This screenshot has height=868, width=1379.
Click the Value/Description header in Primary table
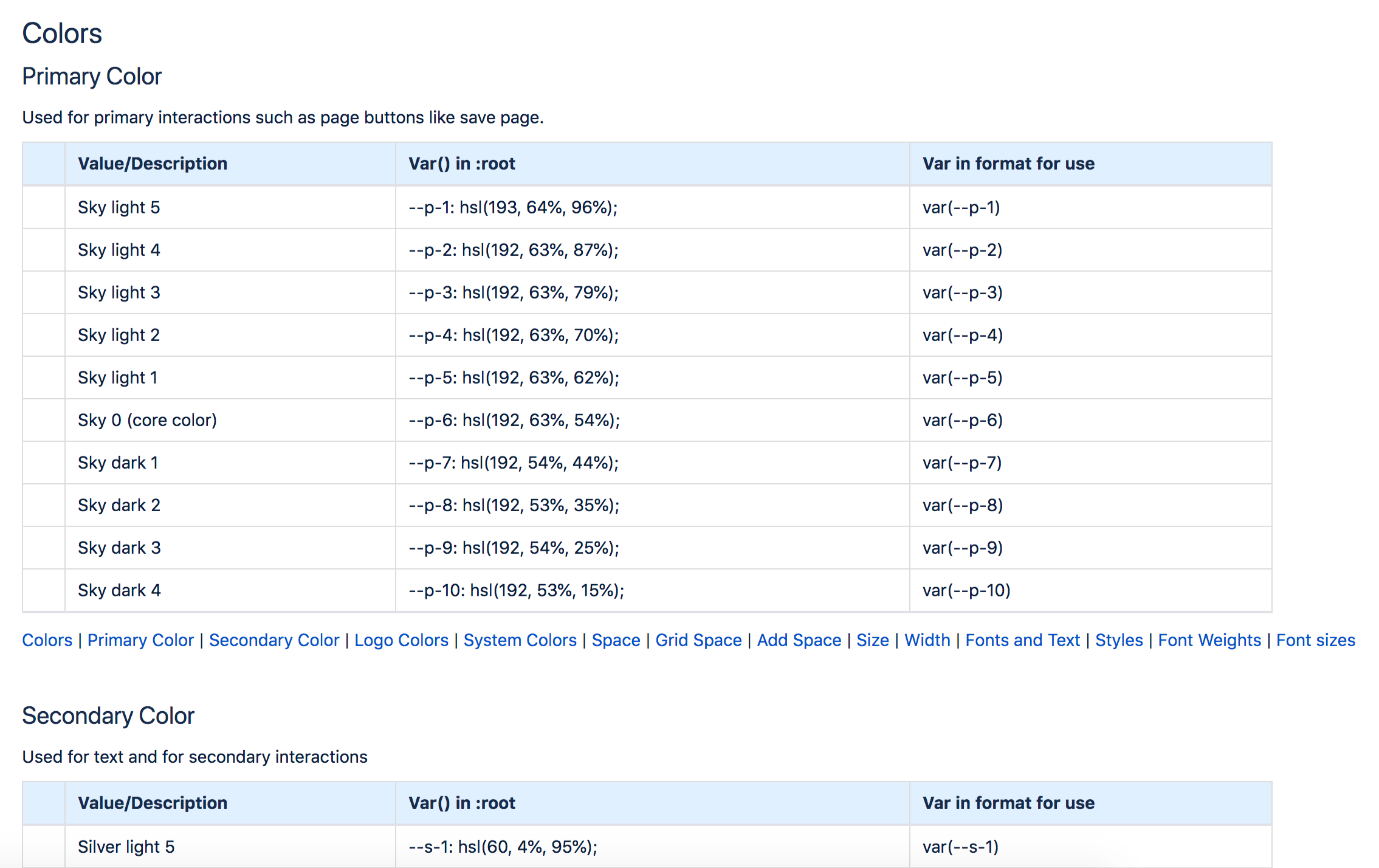pos(153,164)
